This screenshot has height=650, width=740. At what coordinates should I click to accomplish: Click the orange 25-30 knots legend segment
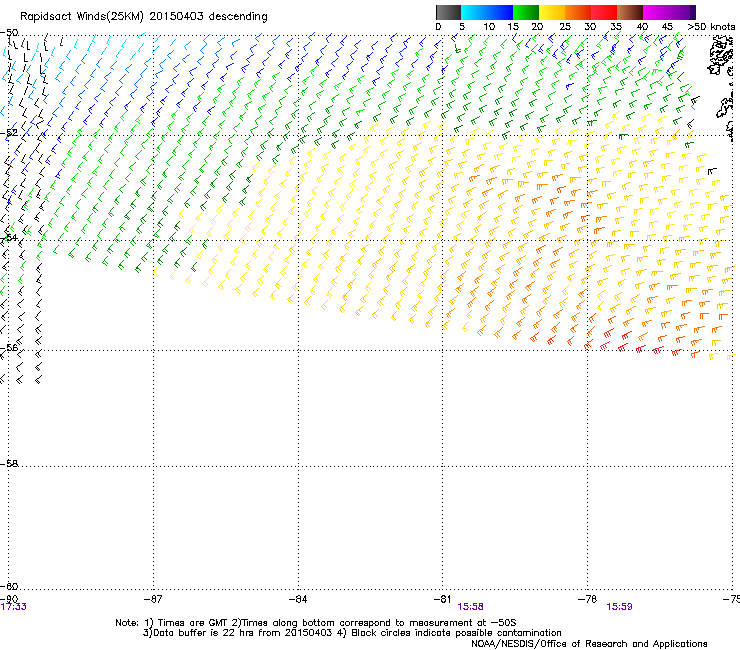578,12
